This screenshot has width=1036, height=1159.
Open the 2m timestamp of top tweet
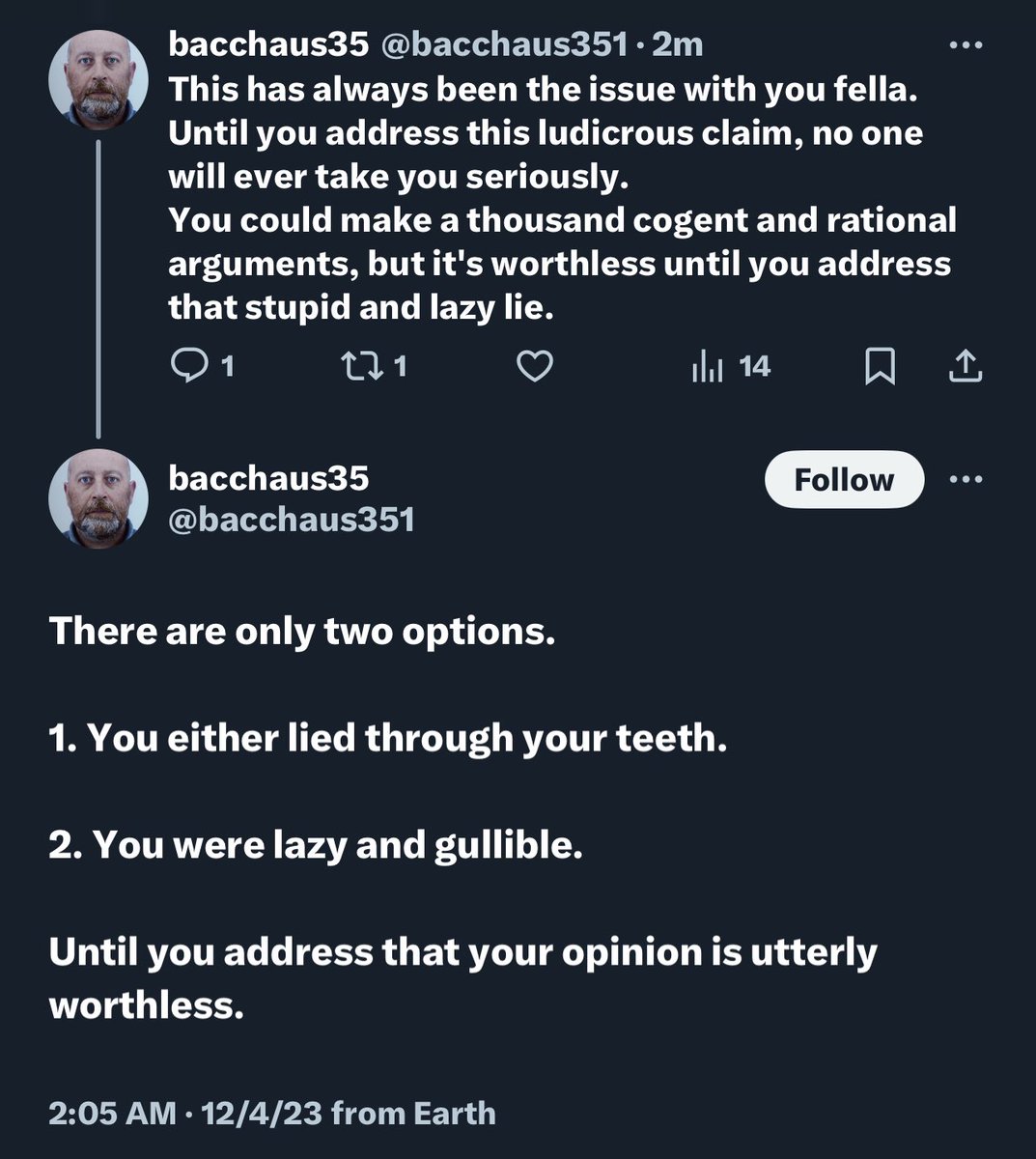(x=678, y=43)
